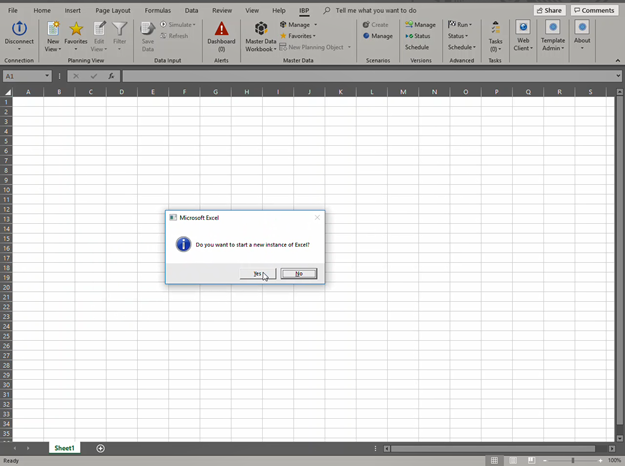
Task: Click the Insert Function fx icon
Action: [111, 76]
